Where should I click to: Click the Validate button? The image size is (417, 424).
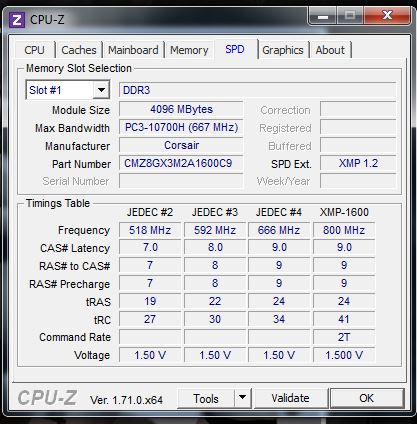290,398
